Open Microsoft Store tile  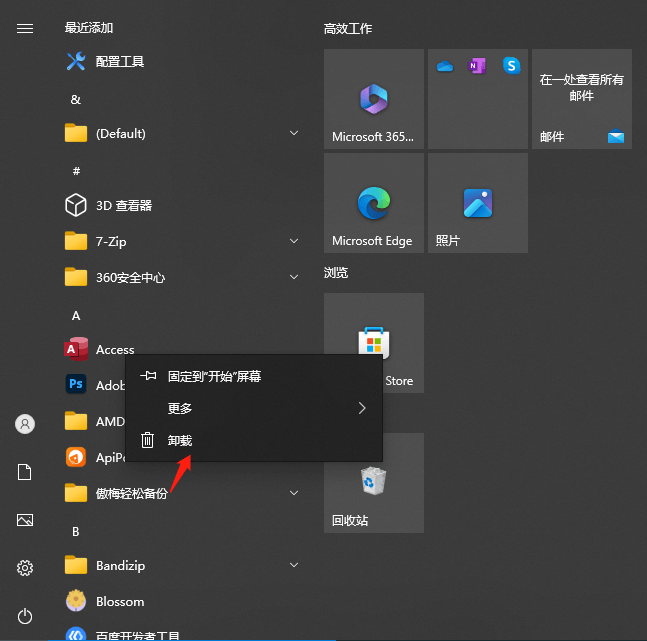tap(374, 343)
